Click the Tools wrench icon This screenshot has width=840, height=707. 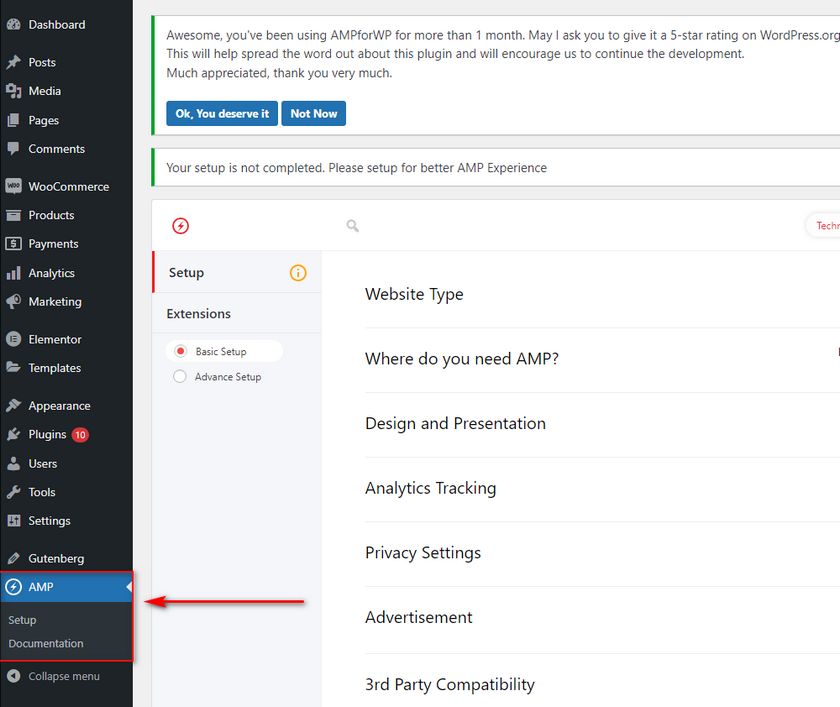click(13, 492)
